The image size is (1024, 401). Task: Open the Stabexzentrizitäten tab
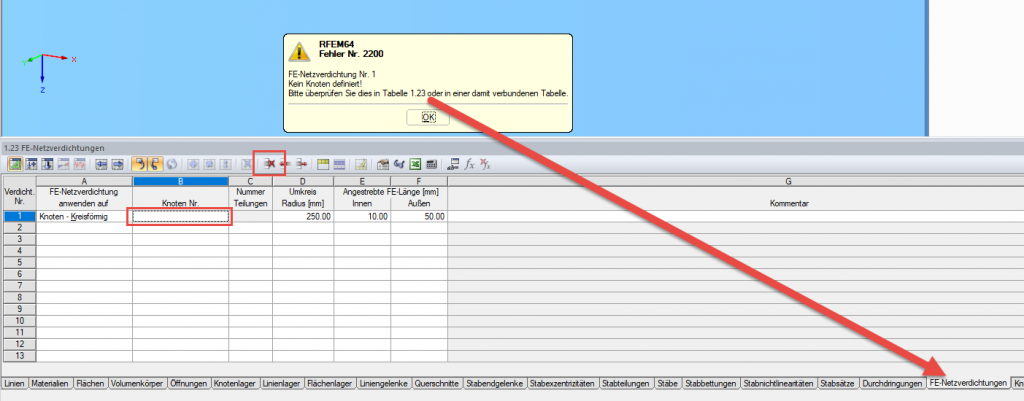coord(562,383)
